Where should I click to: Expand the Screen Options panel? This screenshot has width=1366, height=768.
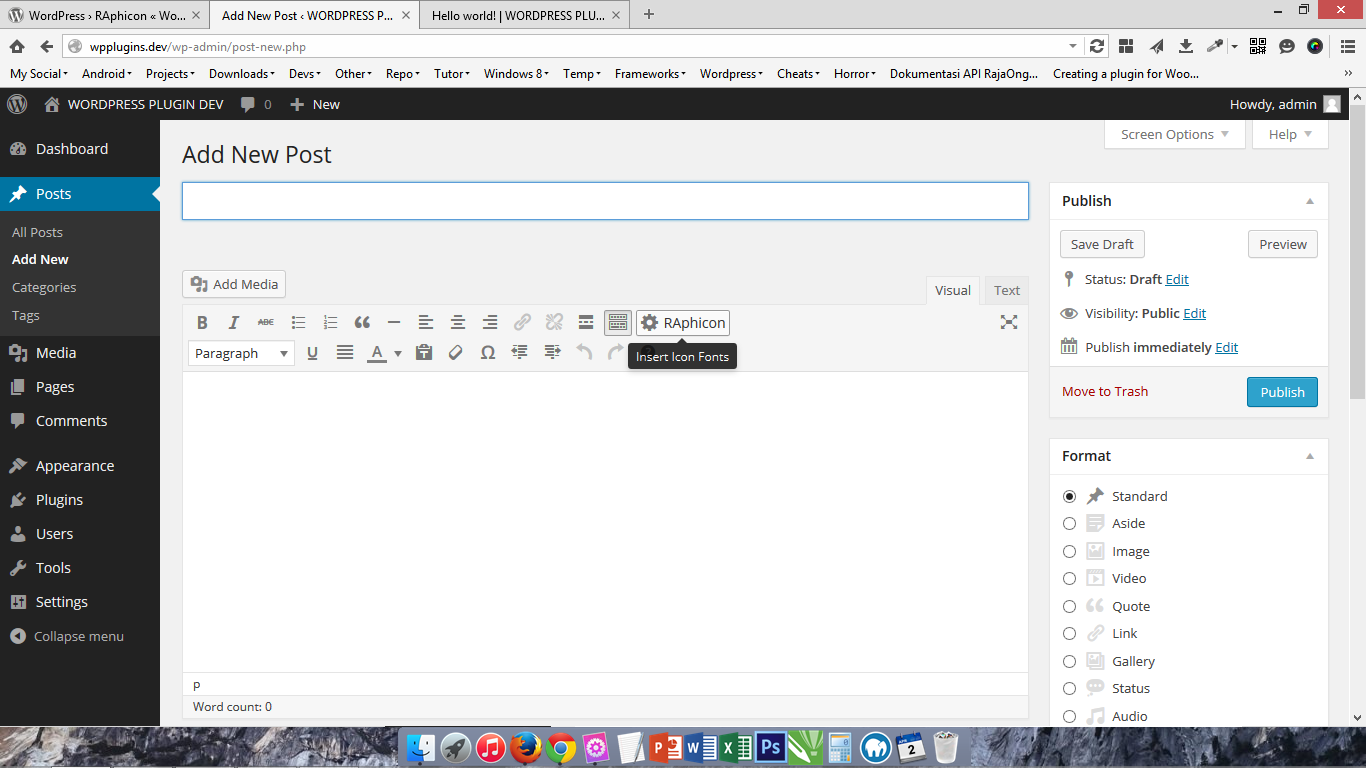[1175, 134]
